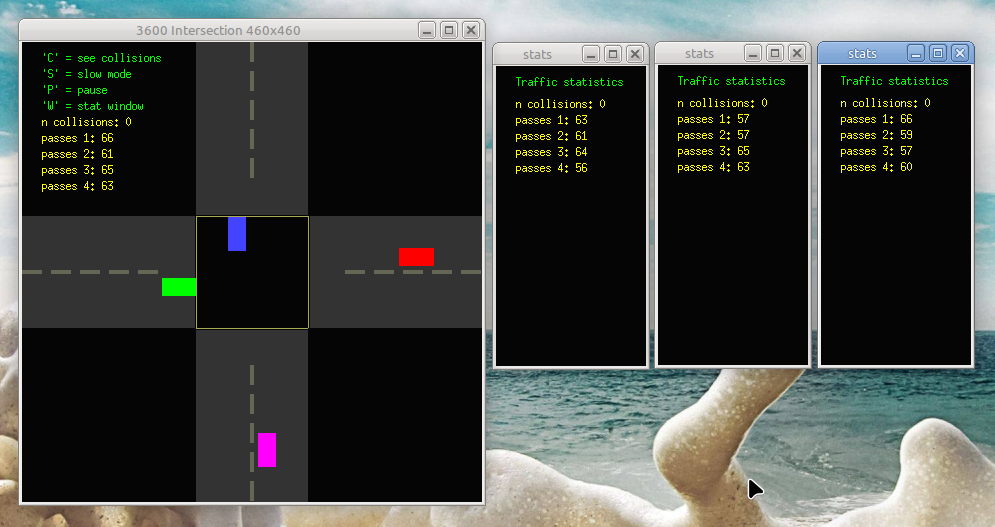Click the "'W' = stat window" help text
Screen dimensions: 995x527
(92, 106)
